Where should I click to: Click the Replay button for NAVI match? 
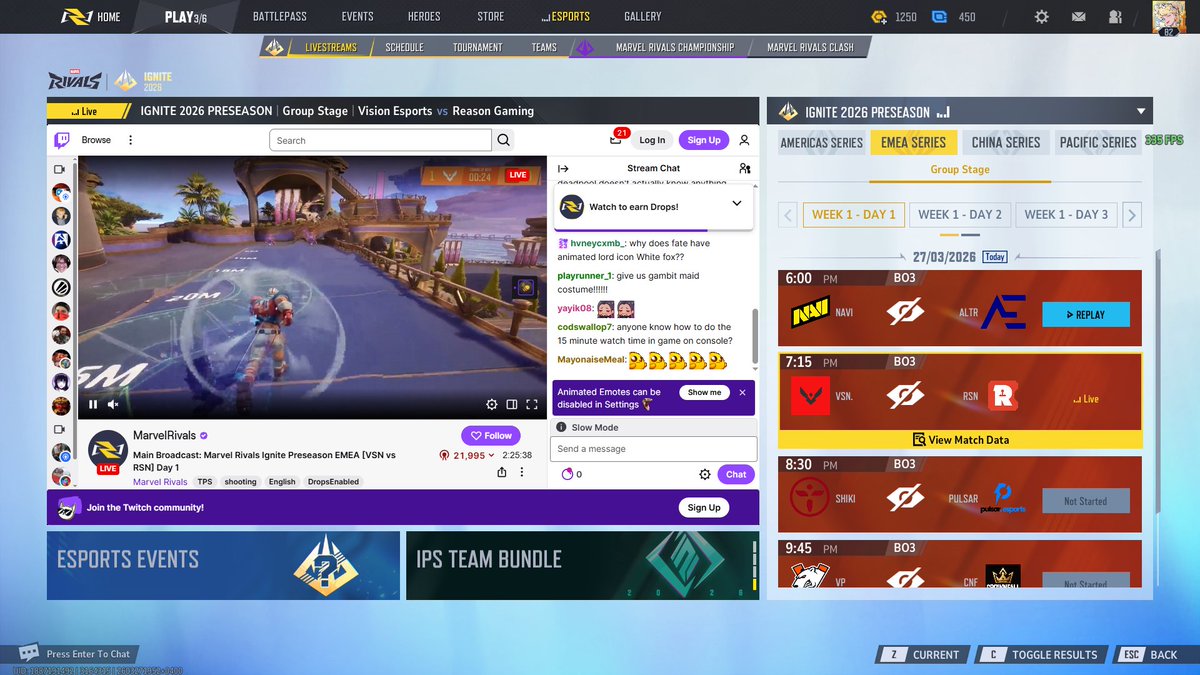click(x=1086, y=314)
